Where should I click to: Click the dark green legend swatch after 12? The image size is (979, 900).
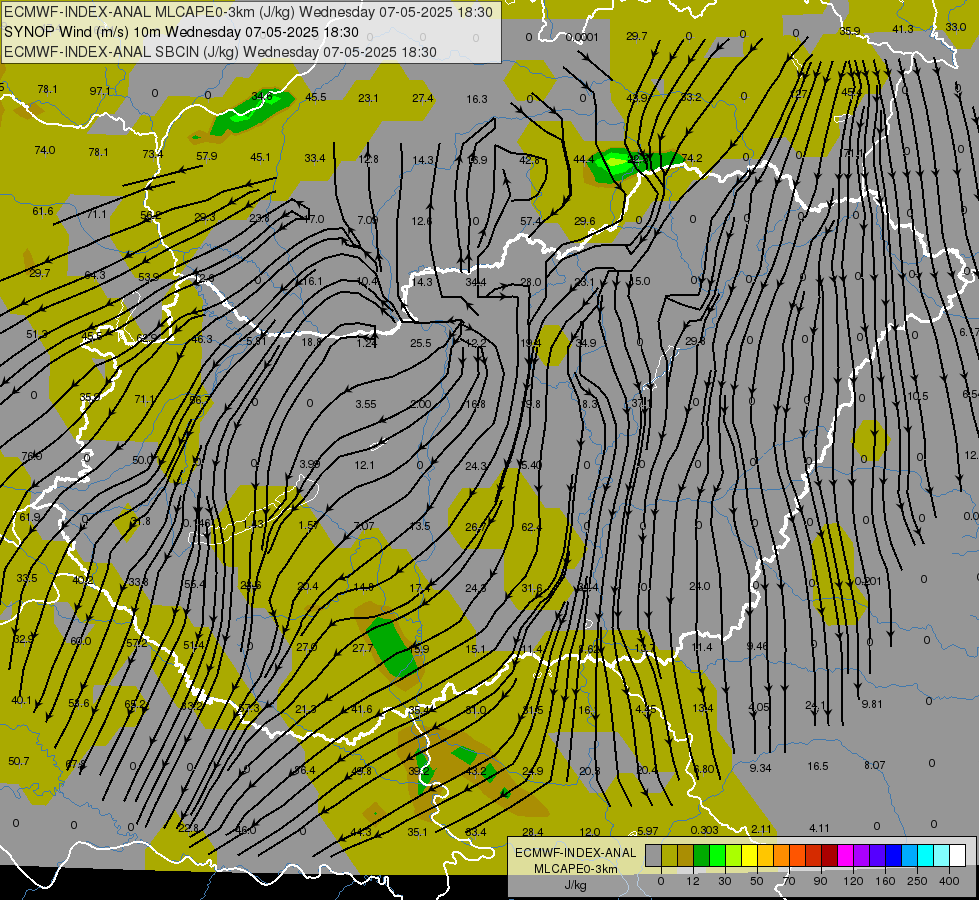pyautogui.click(x=702, y=855)
